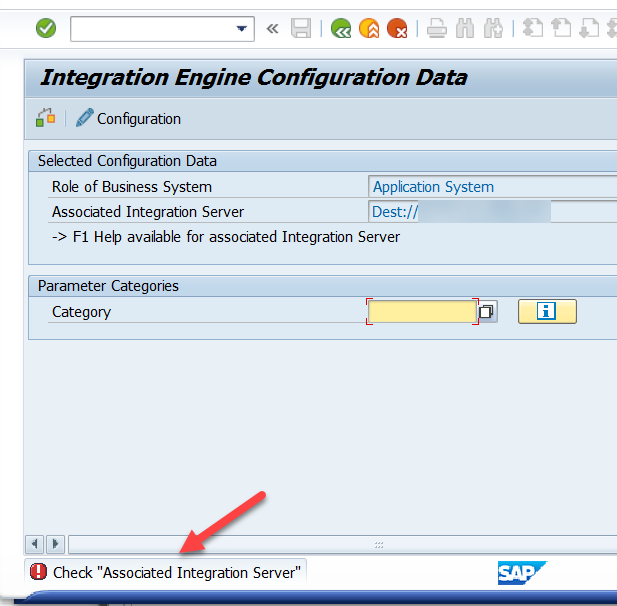Click the red Cancel icon
Screen dimensions: 617x606
point(397,28)
